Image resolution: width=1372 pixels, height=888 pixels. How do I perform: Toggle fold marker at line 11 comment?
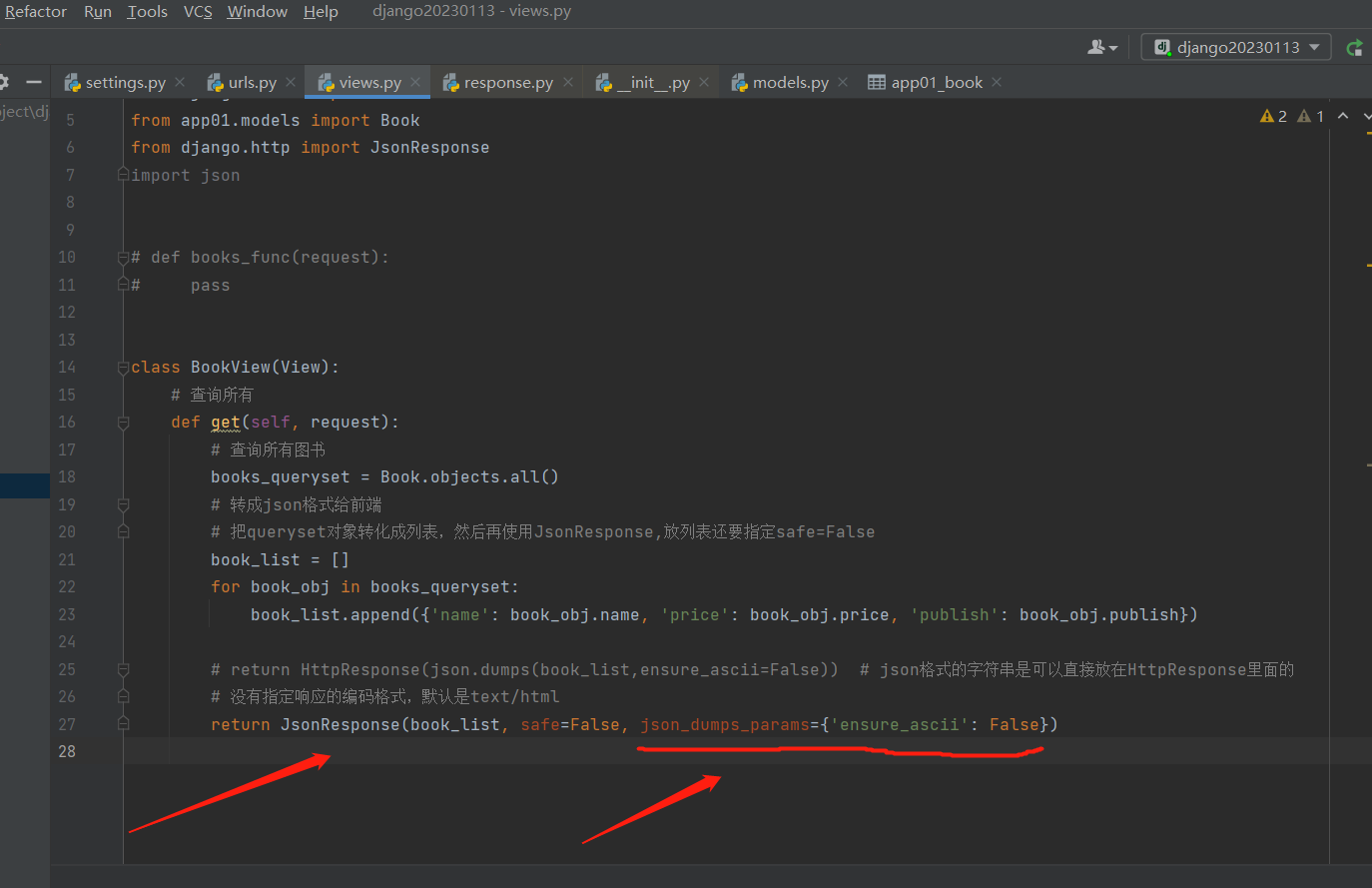click(x=123, y=285)
